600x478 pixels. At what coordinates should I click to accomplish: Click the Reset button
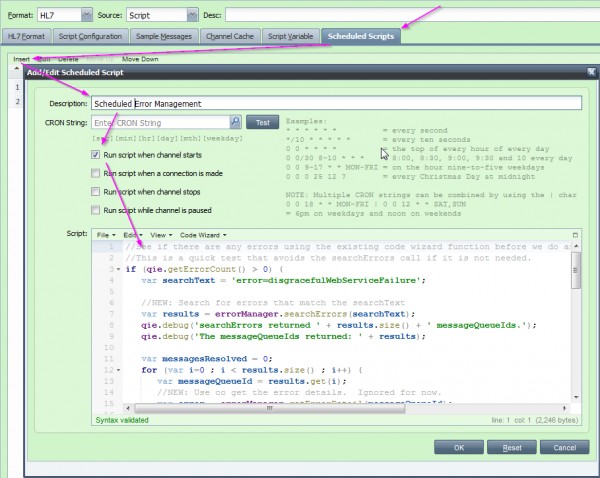click(x=512, y=447)
